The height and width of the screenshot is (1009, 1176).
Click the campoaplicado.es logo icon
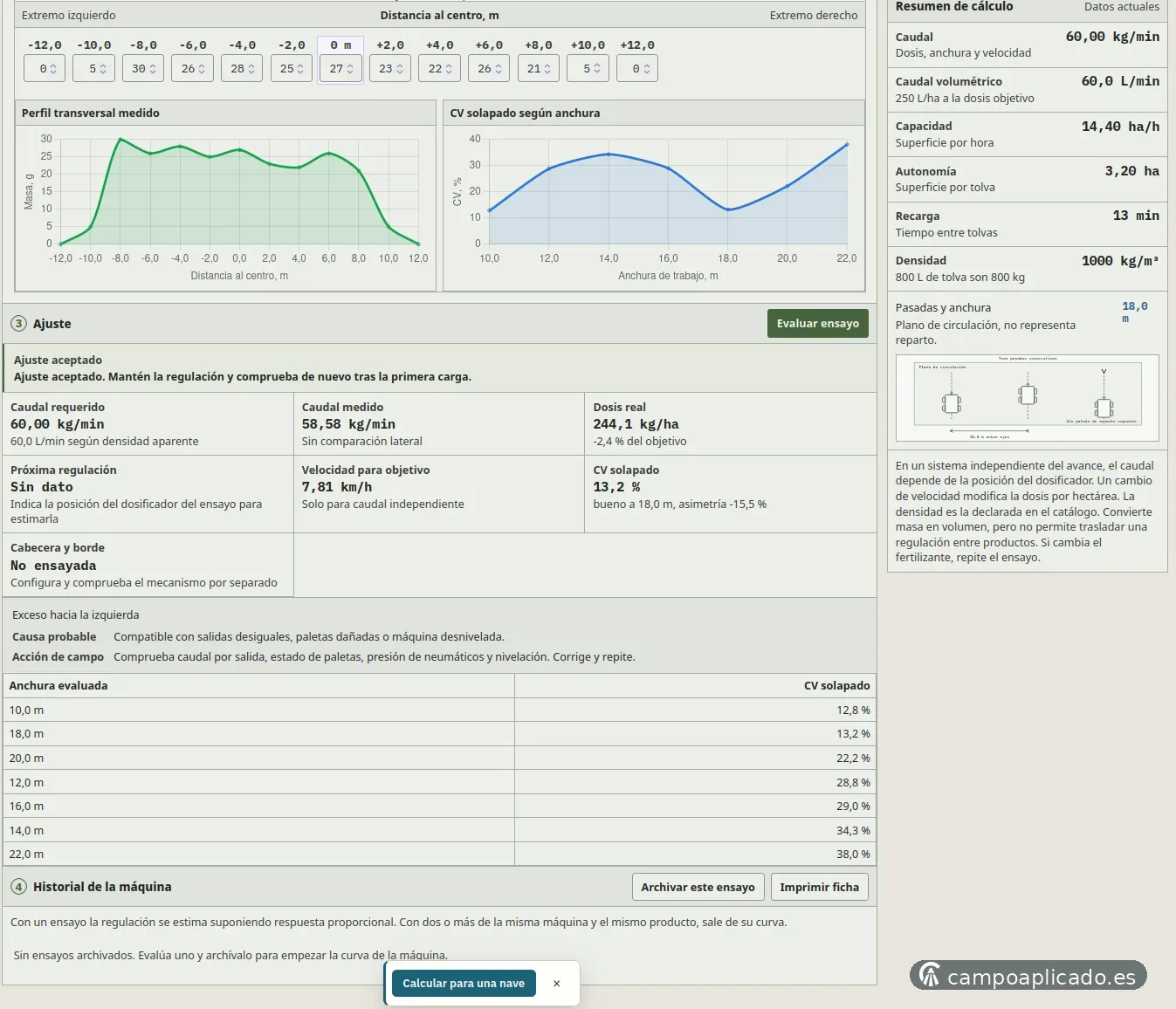point(930,976)
